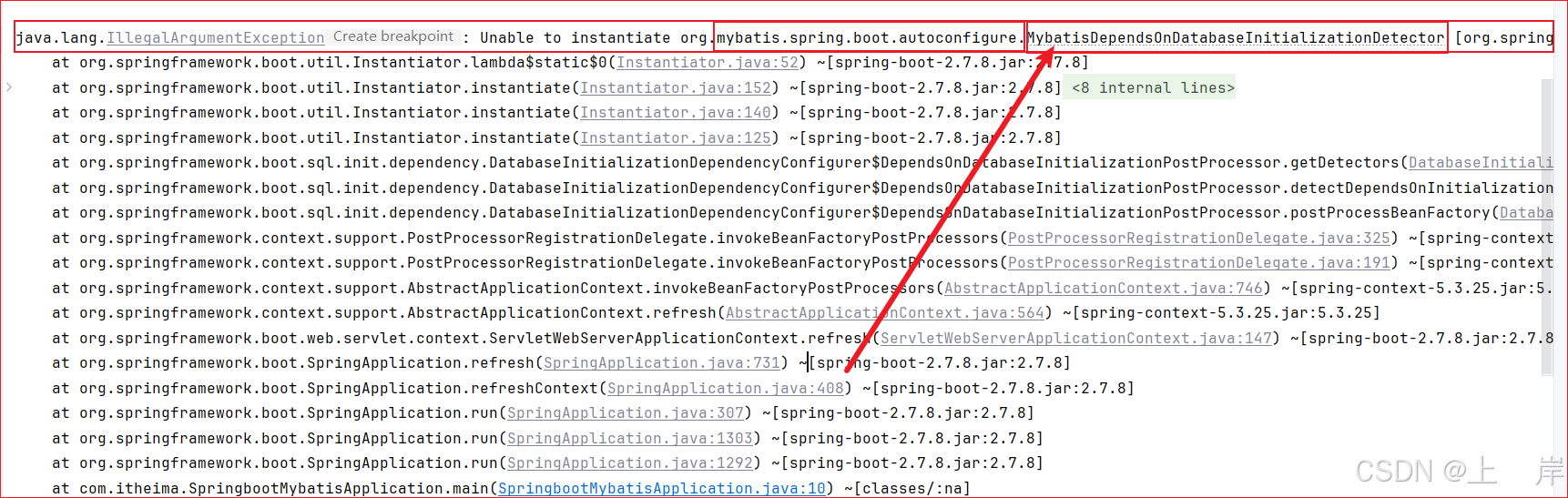Open the IllegalArgumentException class link

tap(216, 38)
